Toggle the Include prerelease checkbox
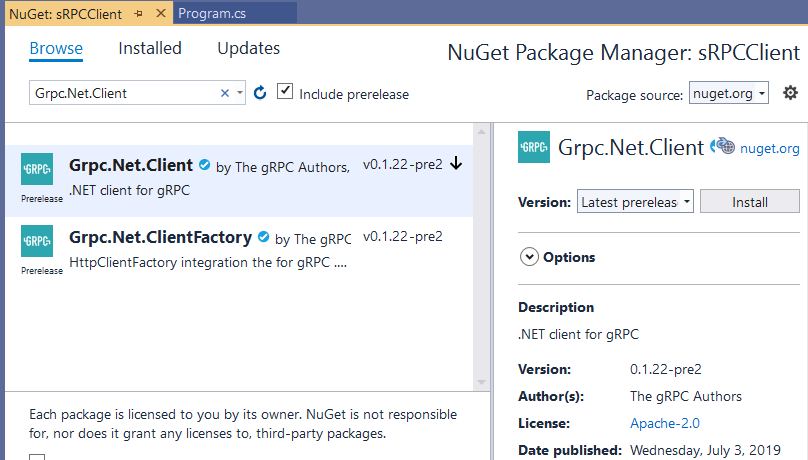 pyautogui.click(x=285, y=91)
